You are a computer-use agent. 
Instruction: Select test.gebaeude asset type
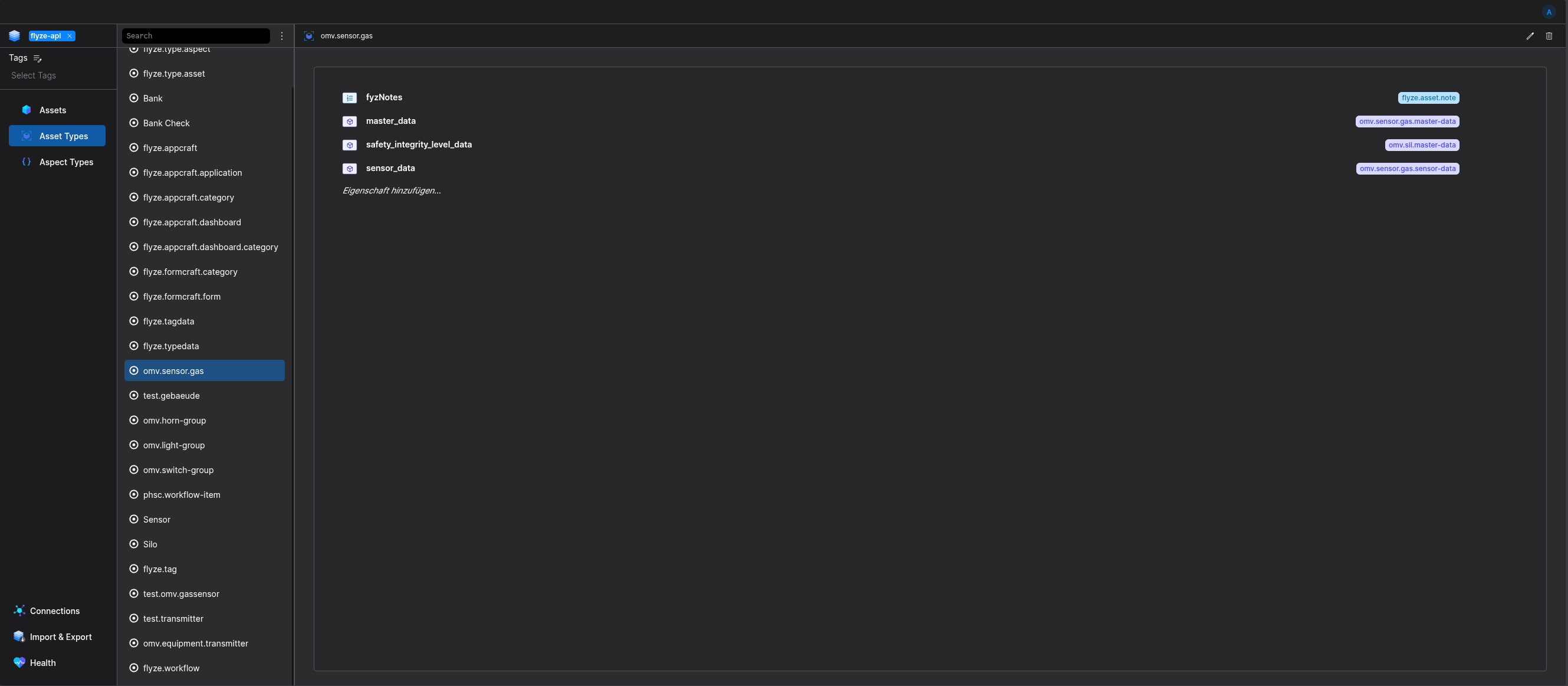click(x=171, y=396)
